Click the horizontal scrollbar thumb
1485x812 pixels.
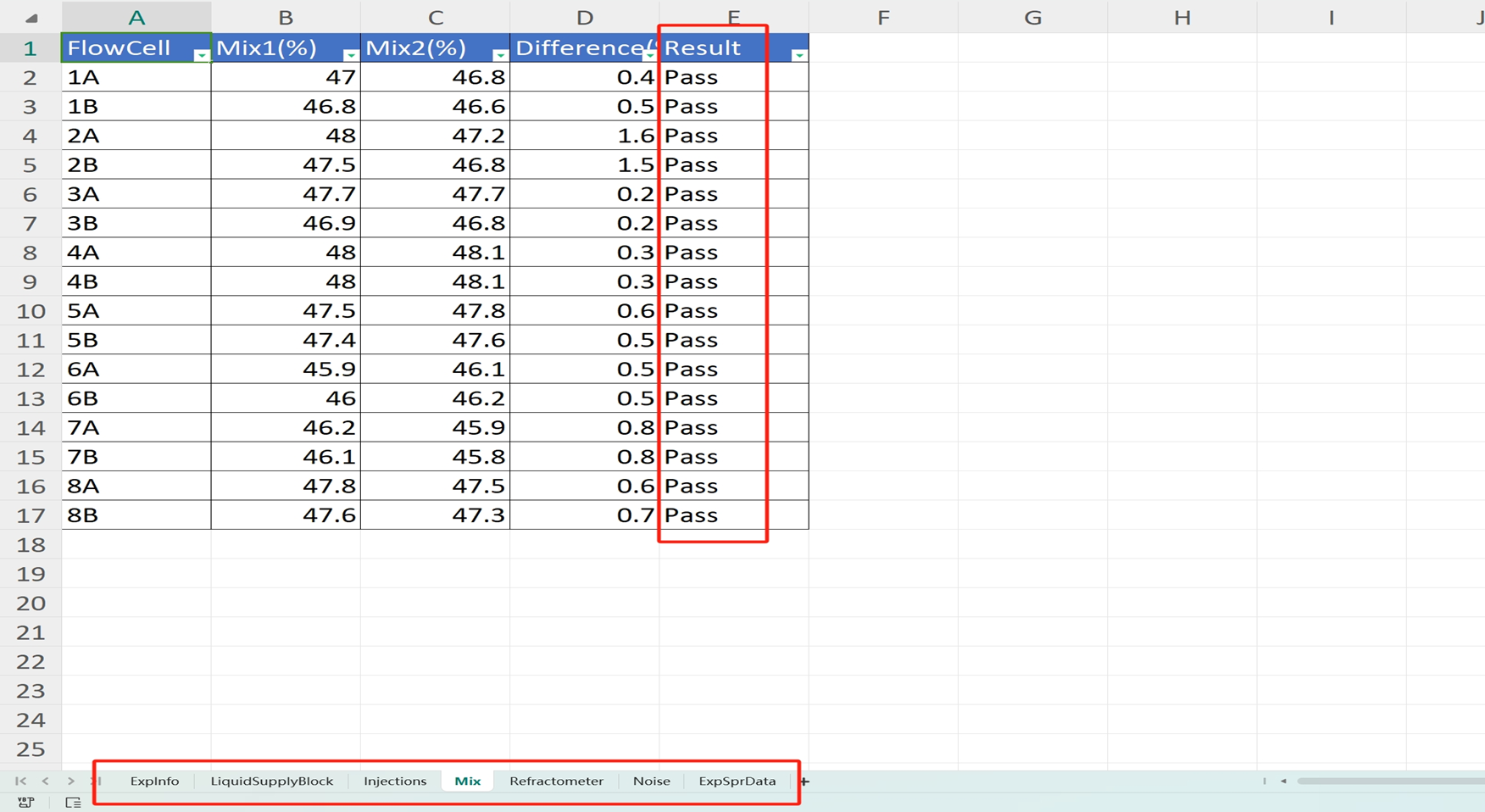pos(1390,781)
